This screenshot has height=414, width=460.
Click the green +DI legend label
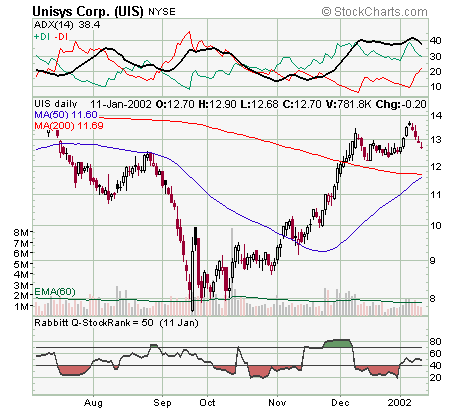tap(42, 37)
